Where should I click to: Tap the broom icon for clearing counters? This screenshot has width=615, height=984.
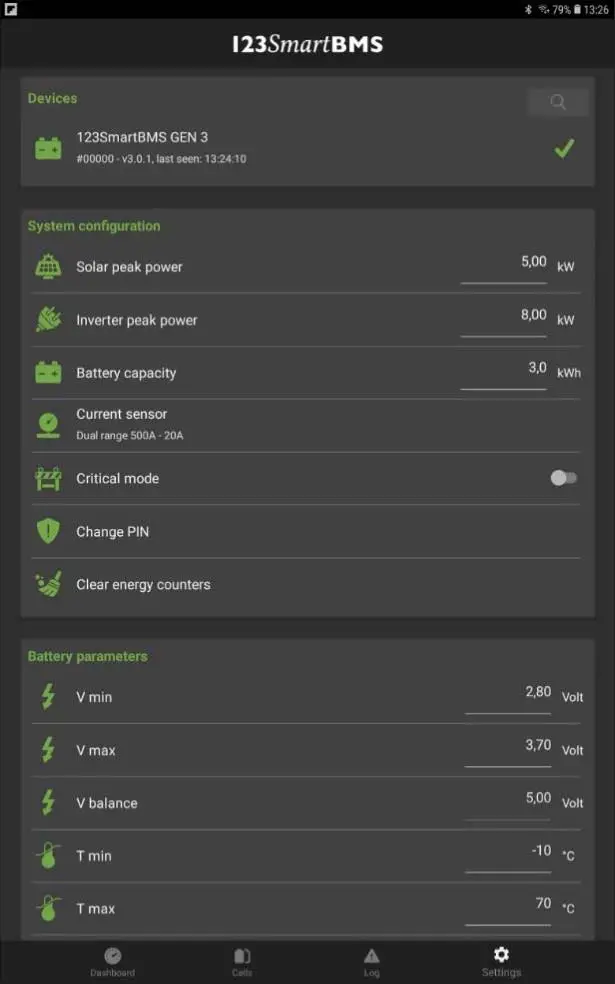click(x=48, y=584)
